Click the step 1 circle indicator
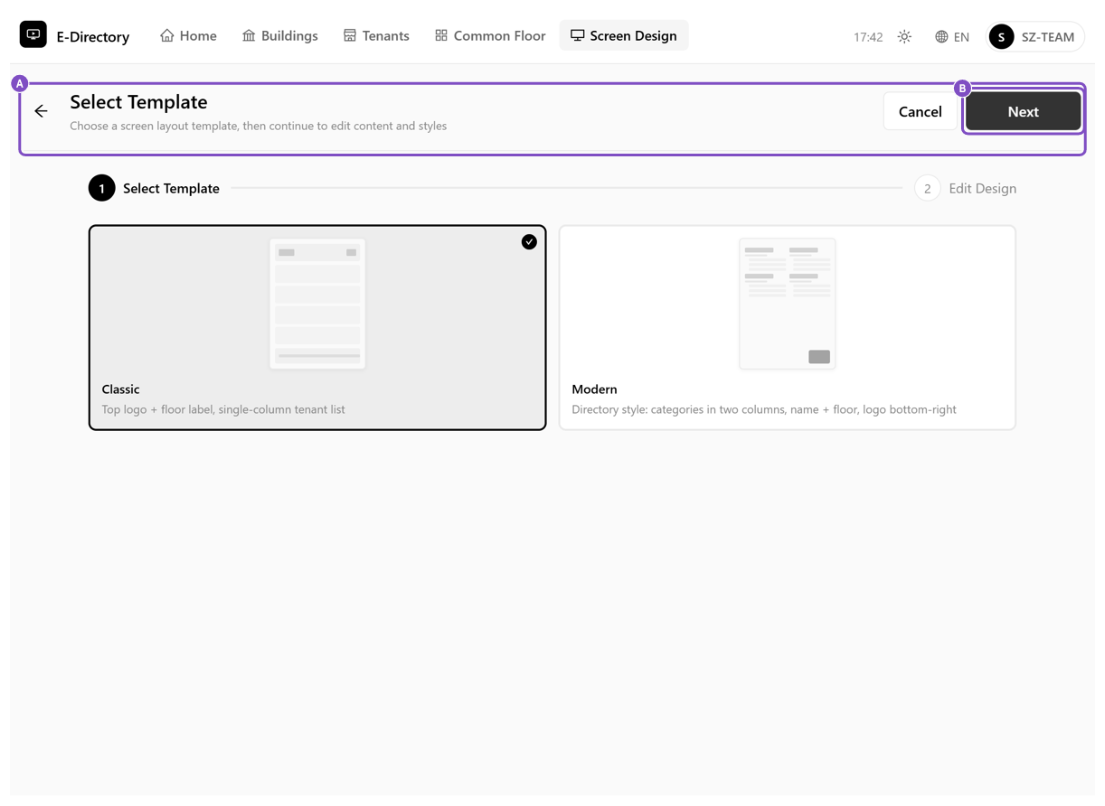Viewport: 1105px width, 806px height. pos(102,188)
